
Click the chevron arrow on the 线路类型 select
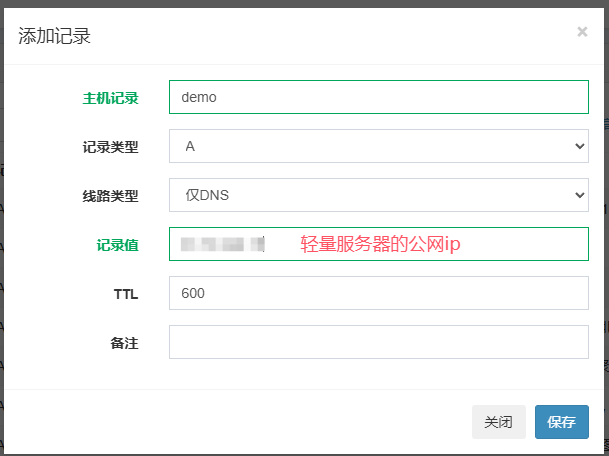(x=578, y=195)
